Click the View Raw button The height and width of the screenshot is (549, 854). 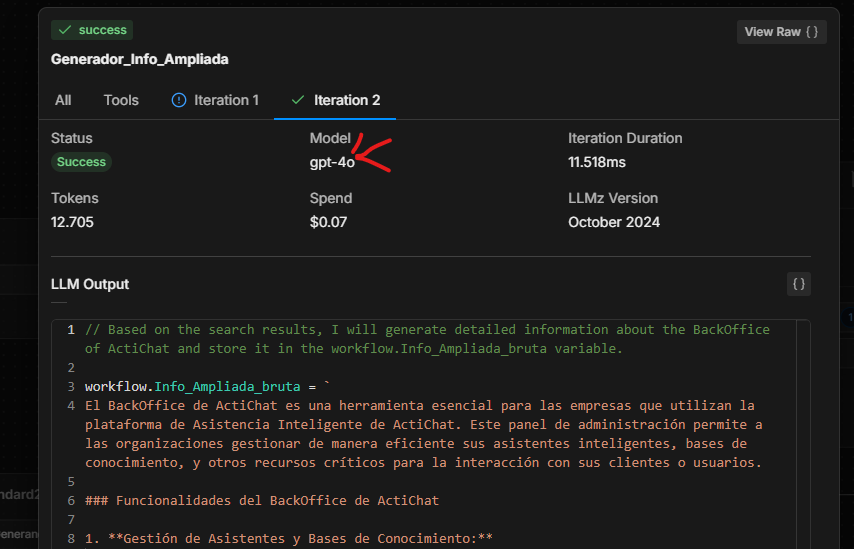point(782,32)
